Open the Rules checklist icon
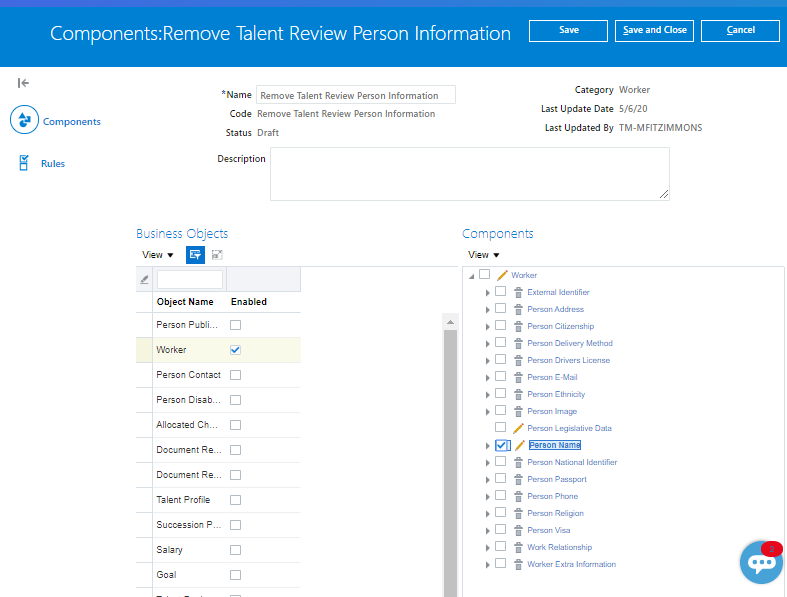 [x=24, y=163]
